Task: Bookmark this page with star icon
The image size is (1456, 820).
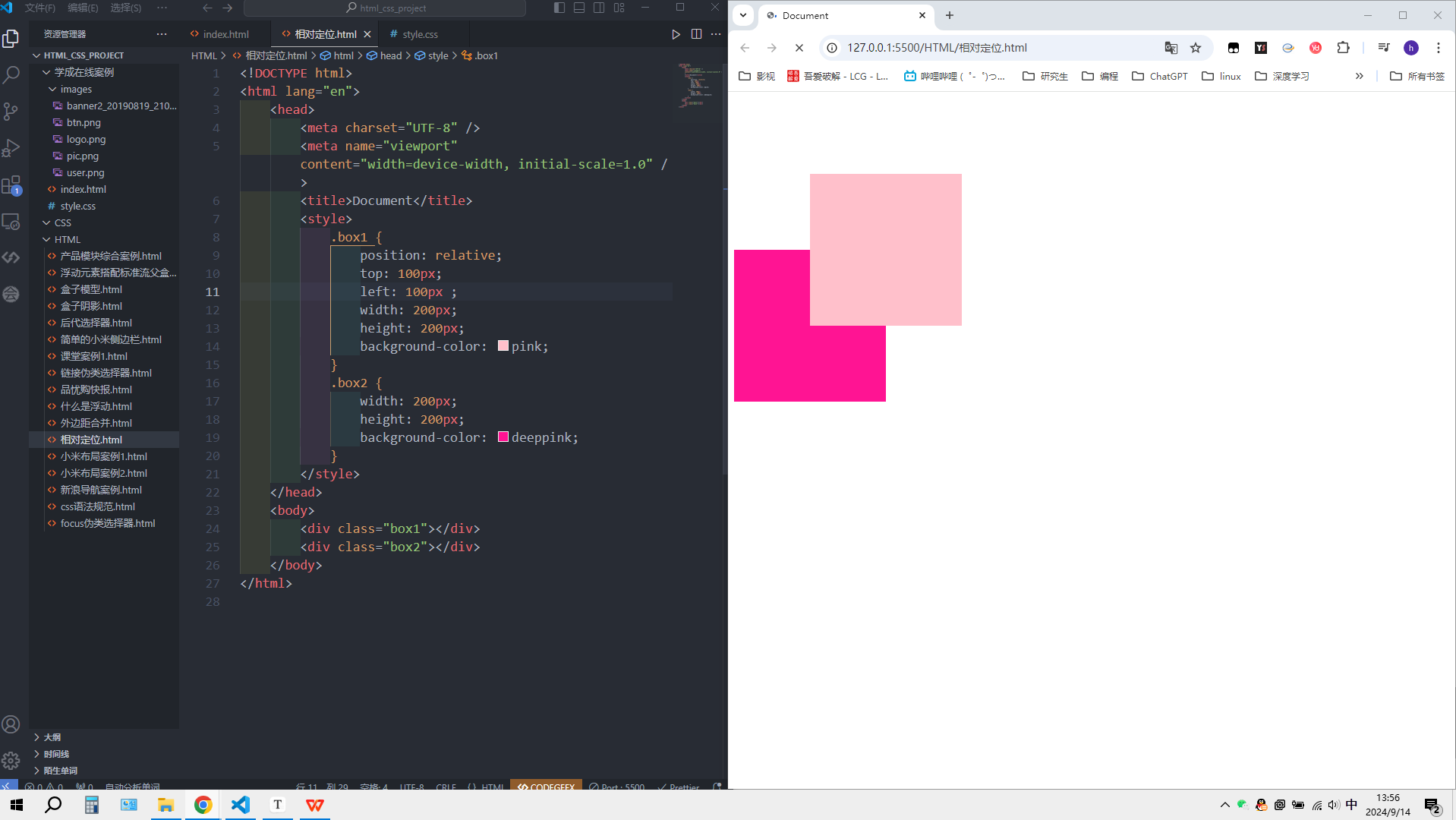Action: [x=1196, y=48]
